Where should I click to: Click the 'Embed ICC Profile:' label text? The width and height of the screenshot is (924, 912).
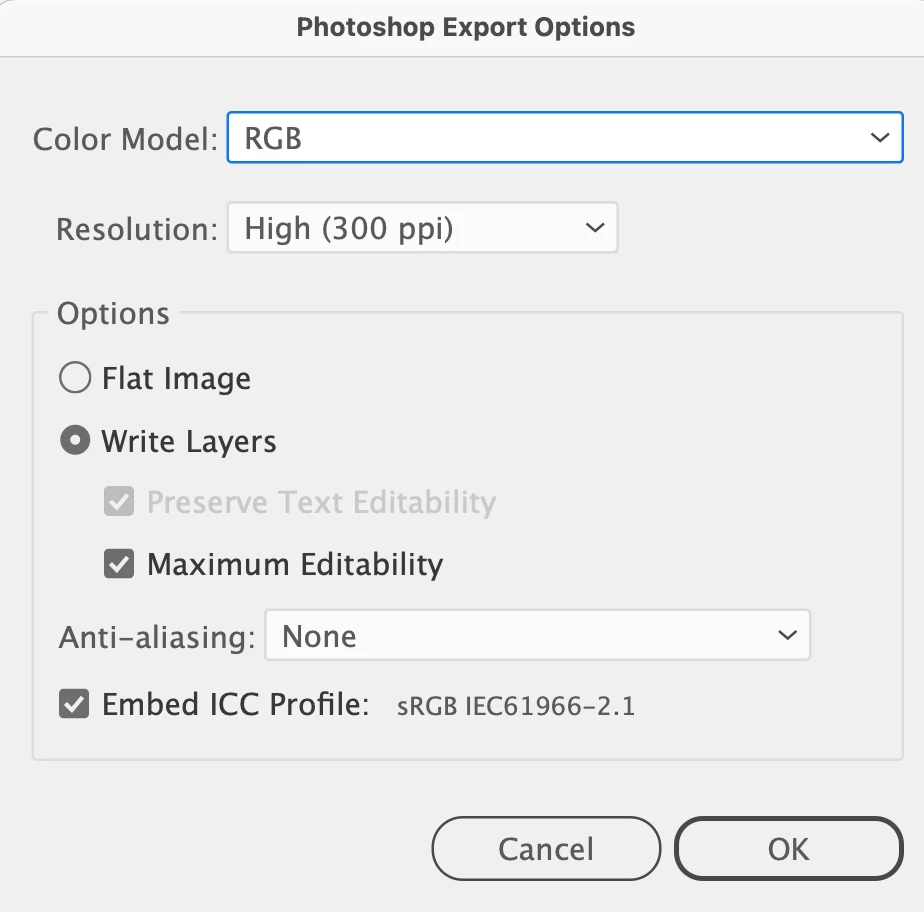tap(236, 704)
